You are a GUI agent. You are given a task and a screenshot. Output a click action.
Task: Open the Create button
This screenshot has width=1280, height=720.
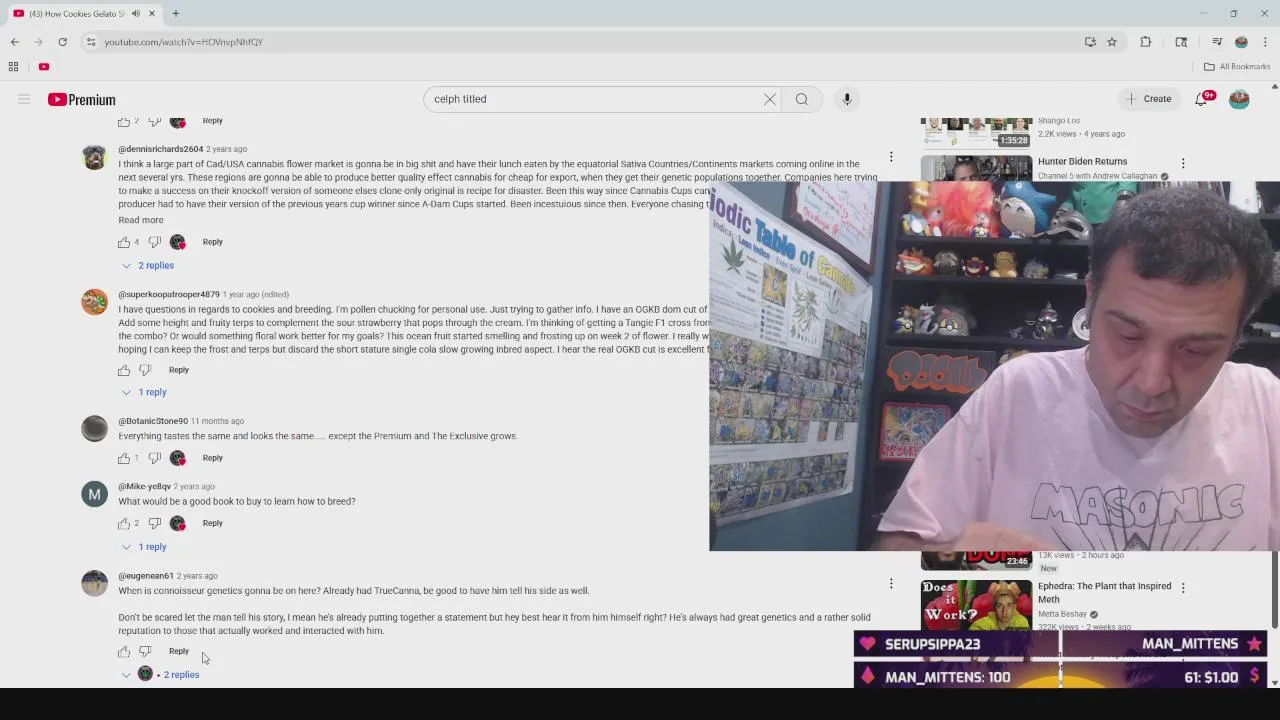[x=1148, y=99]
